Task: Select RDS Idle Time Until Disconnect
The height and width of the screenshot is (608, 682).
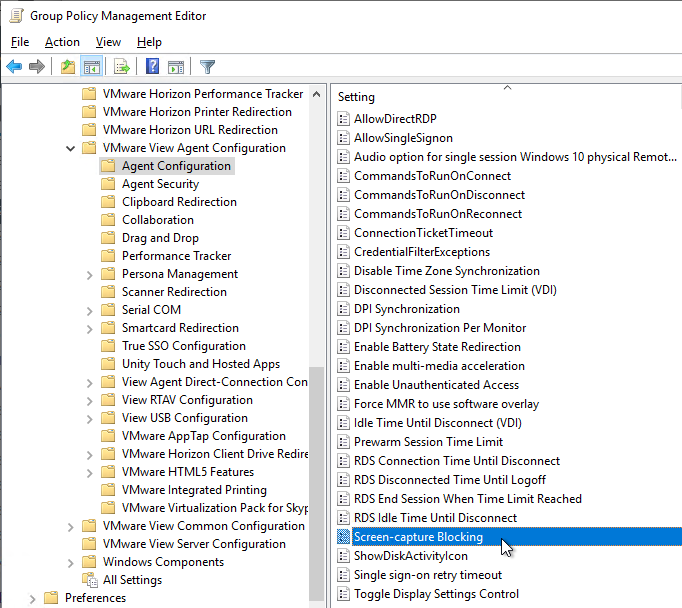Action: point(435,518)
